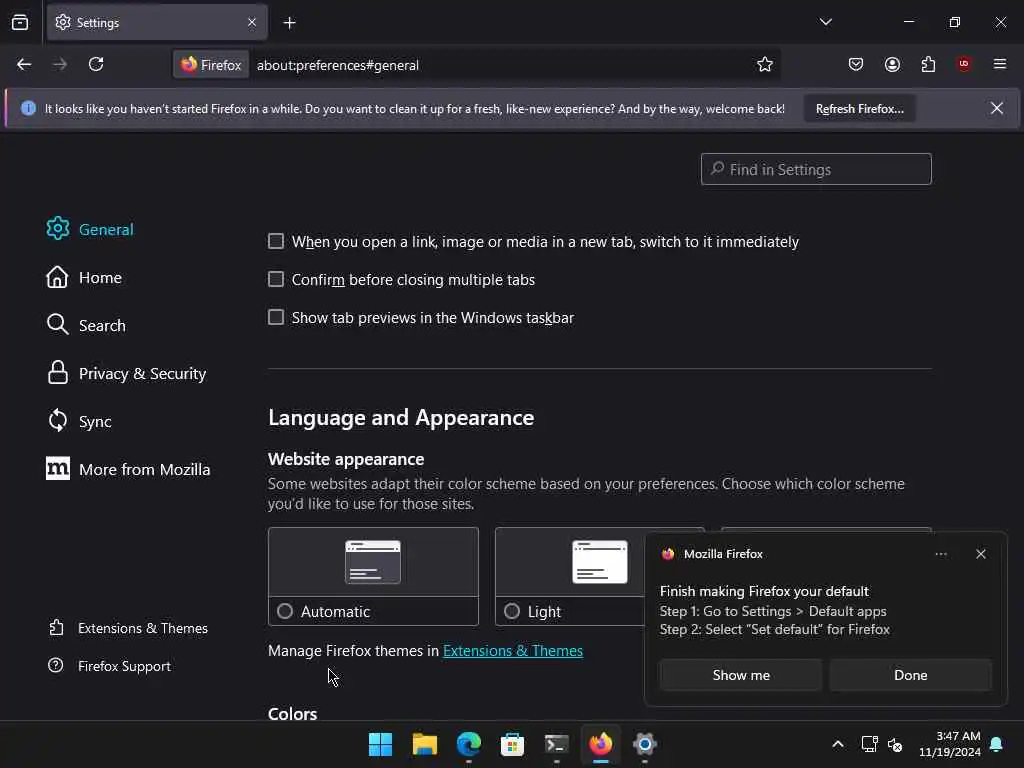
Task: Bookmark this page with star icon
Action: [x=765, y=64]
